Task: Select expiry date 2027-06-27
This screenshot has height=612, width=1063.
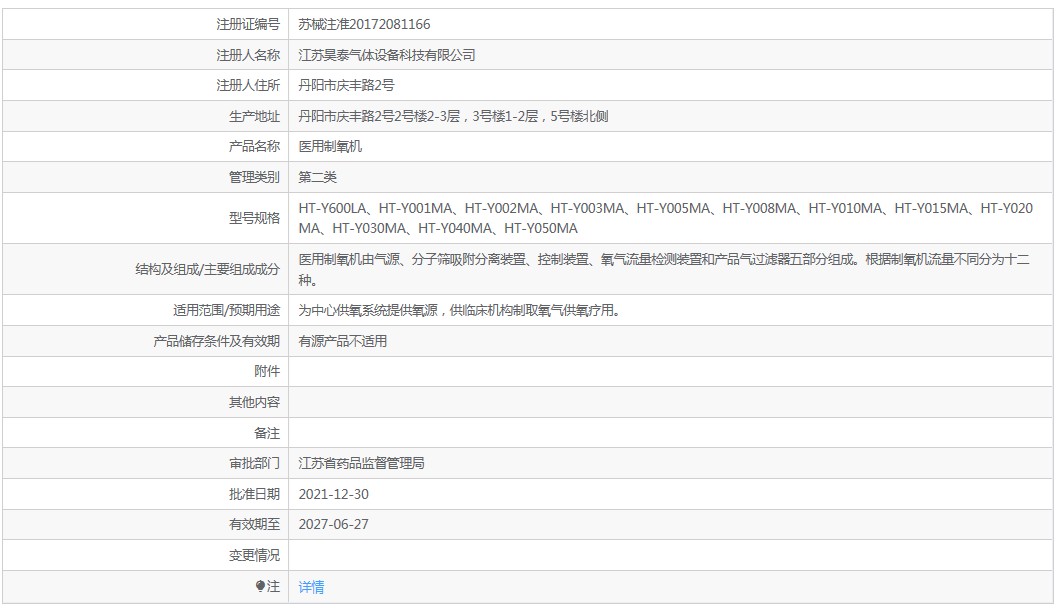Action: click(334, 524)
